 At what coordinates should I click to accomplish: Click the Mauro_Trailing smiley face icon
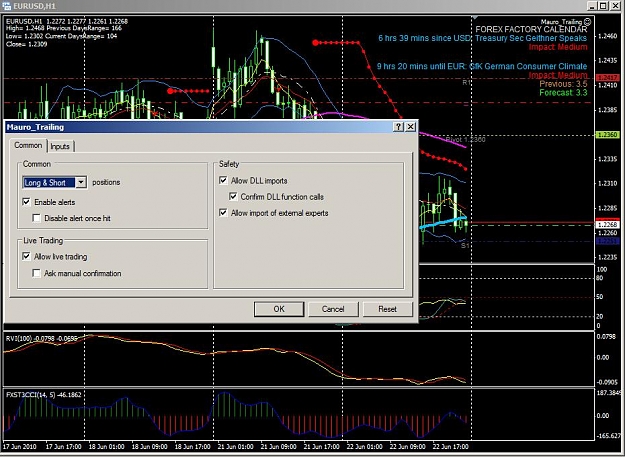588,22
